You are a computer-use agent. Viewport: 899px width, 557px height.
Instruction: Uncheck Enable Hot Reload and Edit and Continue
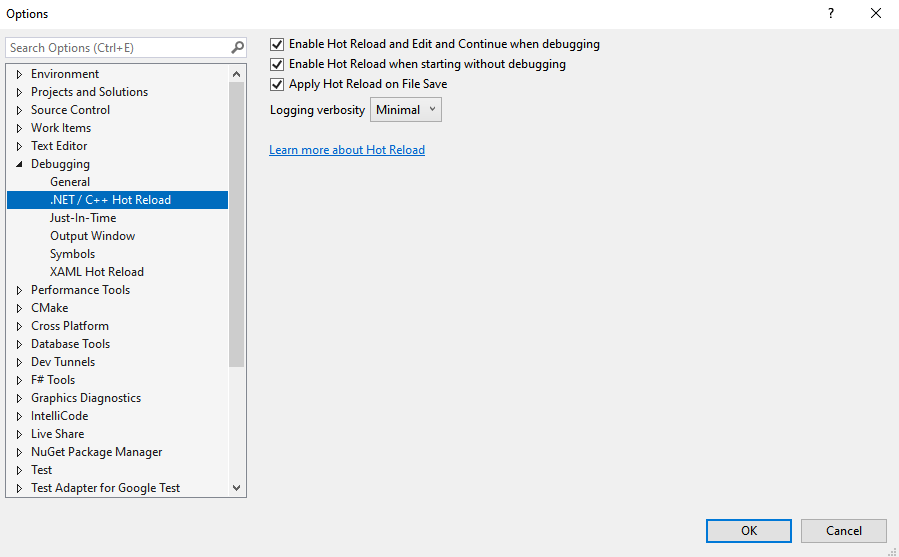click(x=278, y=44)
